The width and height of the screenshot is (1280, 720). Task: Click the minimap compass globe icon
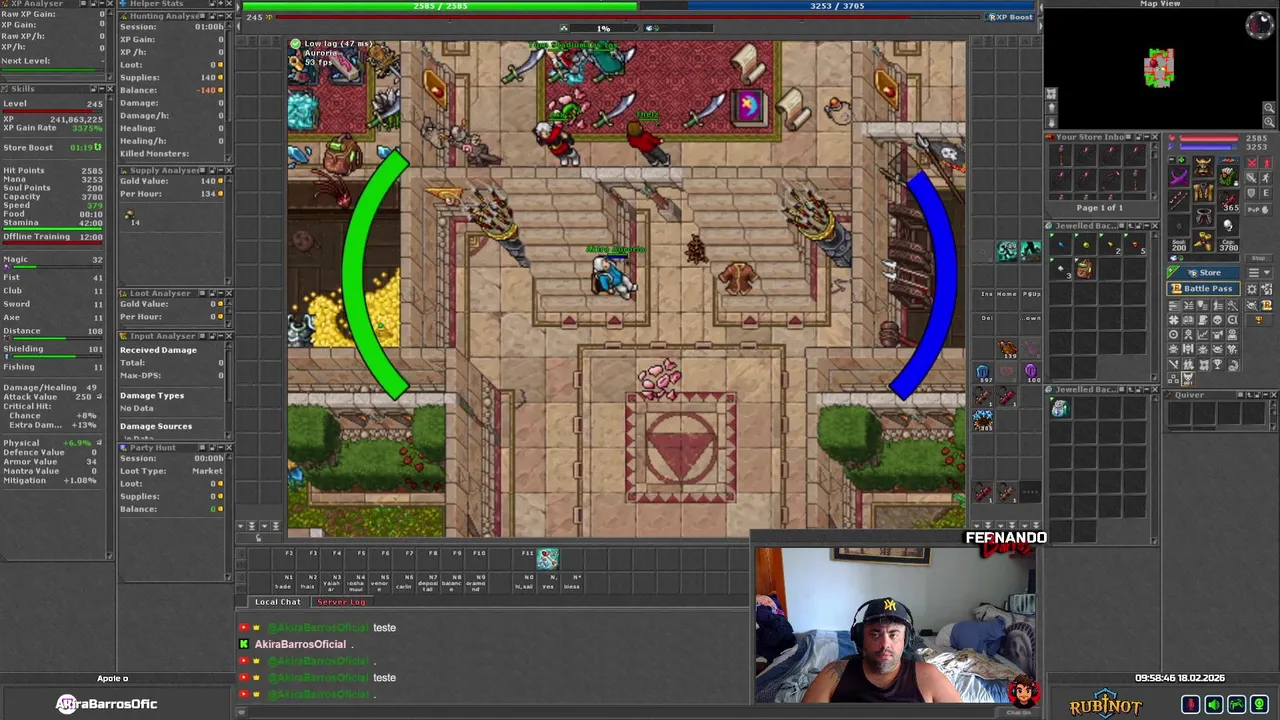click(x=1261, y=25)
